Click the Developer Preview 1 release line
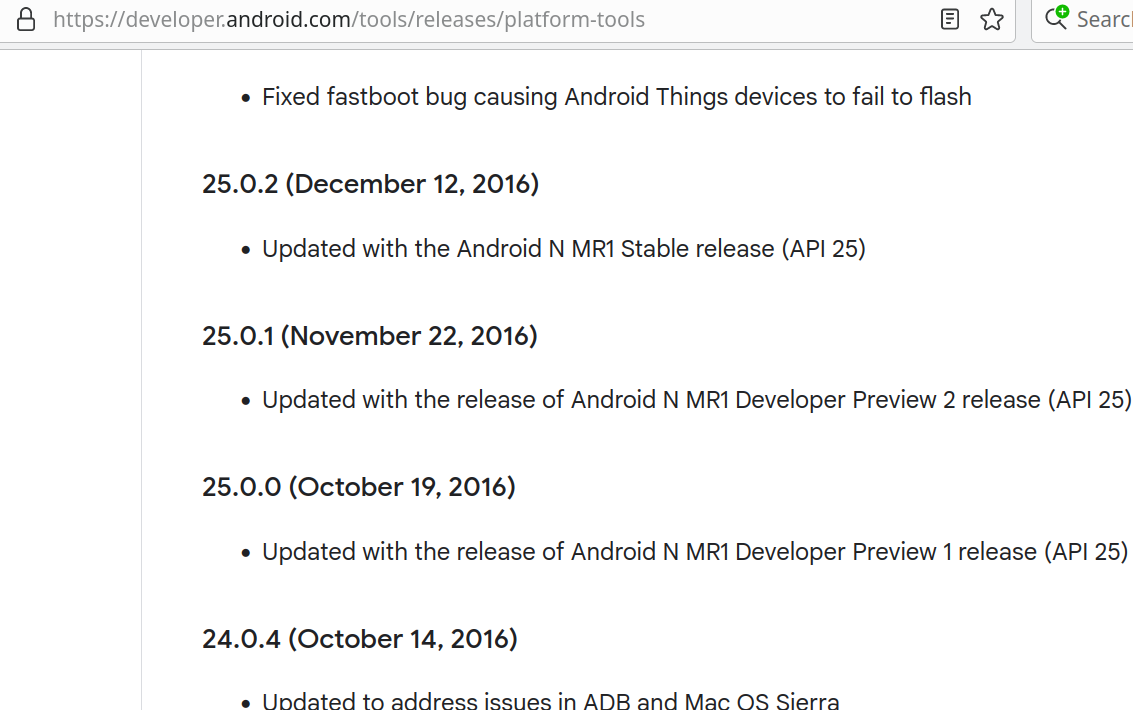1133x710 pixels. click(x=694, y=551)
